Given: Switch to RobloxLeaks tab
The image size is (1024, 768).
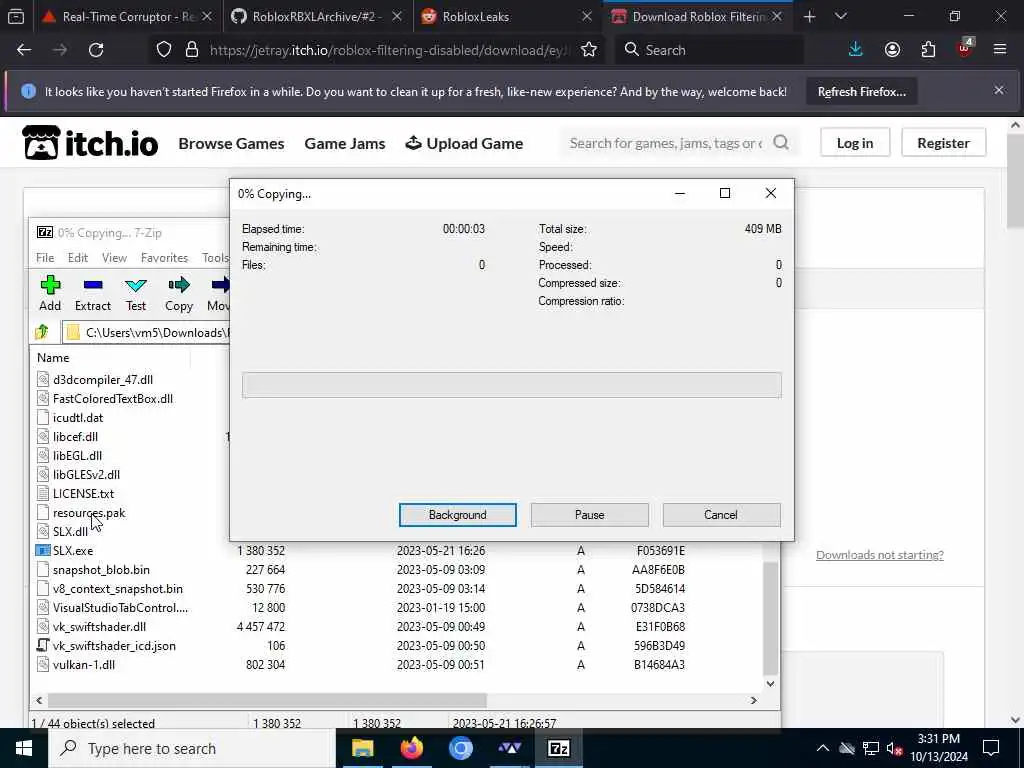Looking at the screenshot, I should coord(507,16).
